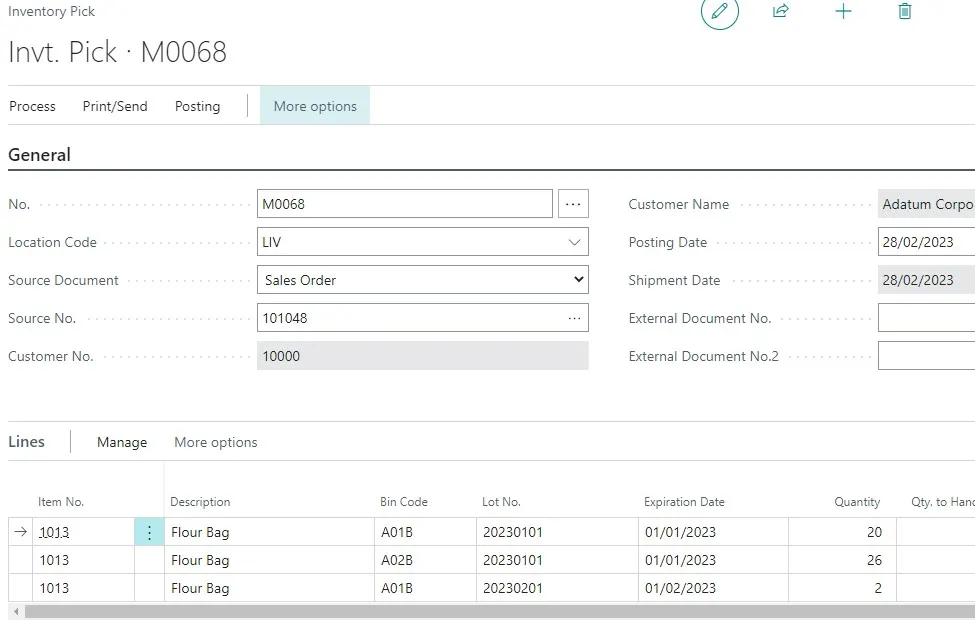Open the Source No. ellipsis lookup
The width and height of the screenshot is (975, 636).
(574, 318)
